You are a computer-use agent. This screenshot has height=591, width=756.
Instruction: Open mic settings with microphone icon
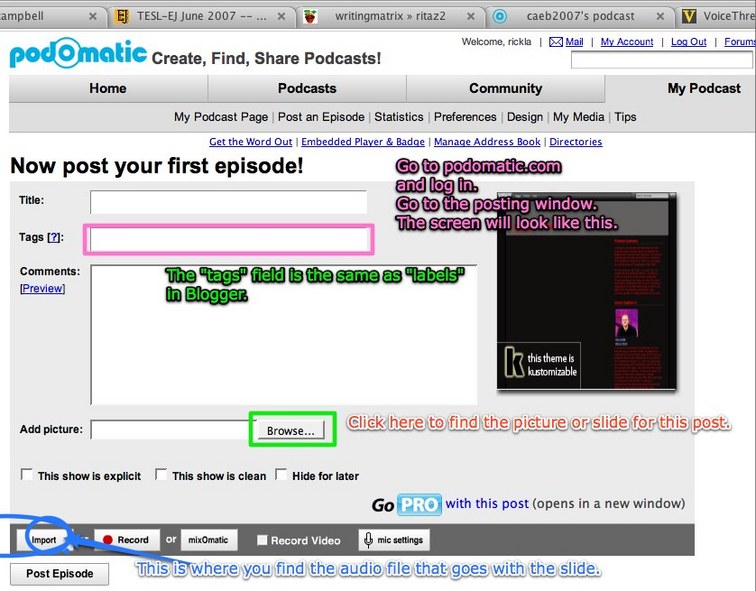click(394, 540)
